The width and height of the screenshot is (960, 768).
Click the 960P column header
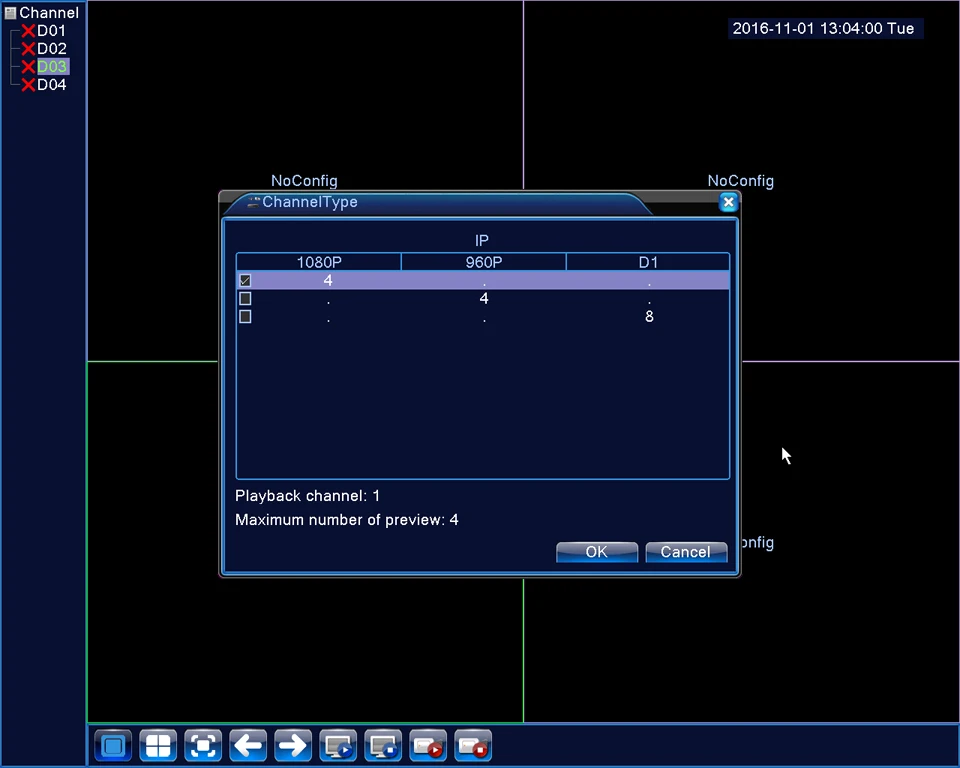[484, 262]
